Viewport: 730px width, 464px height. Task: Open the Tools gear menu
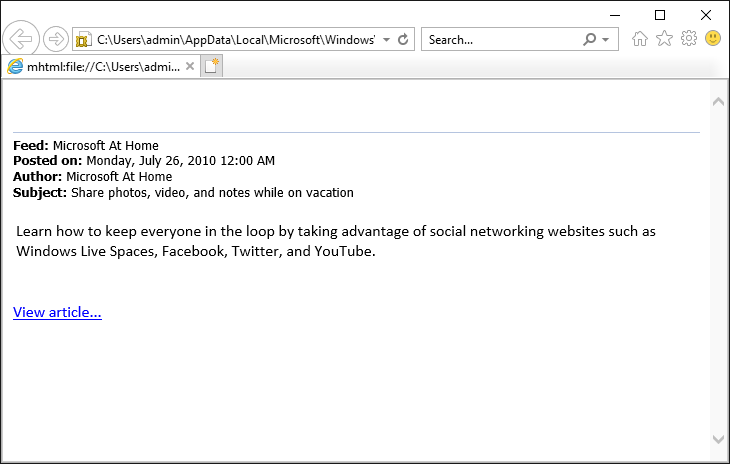(688, 39)
